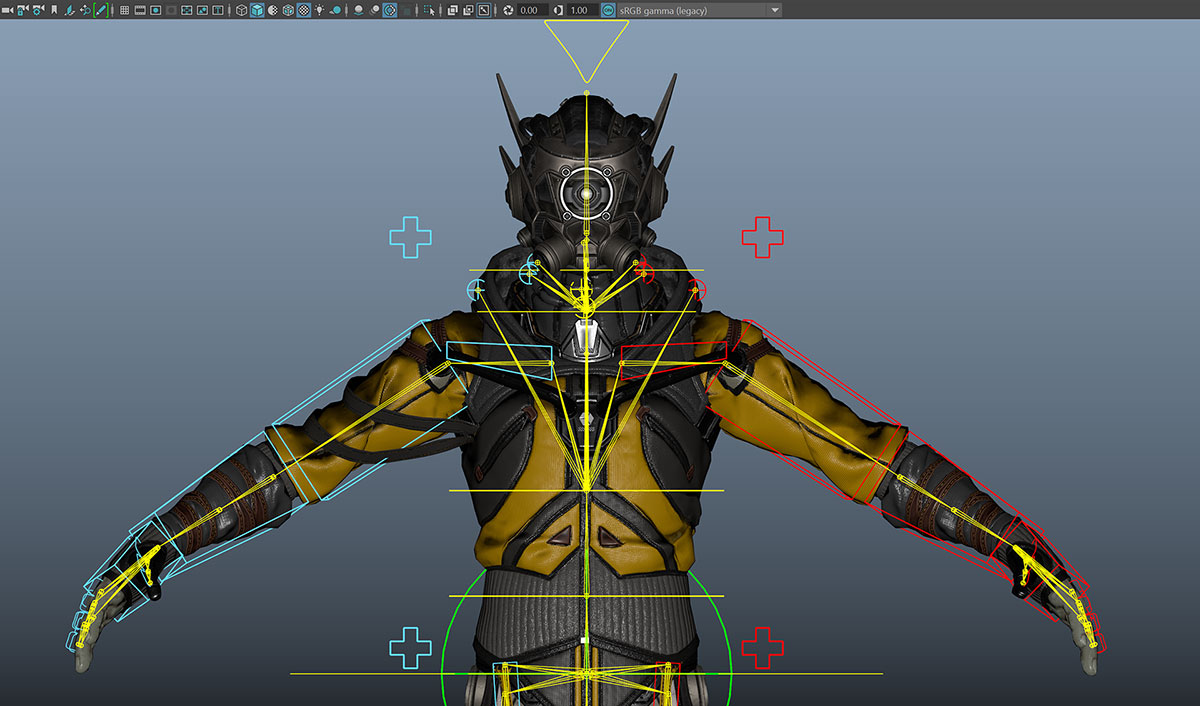Select the lower red plus rig control
This screenshot has height=706, width=1200.
[762, 648]
